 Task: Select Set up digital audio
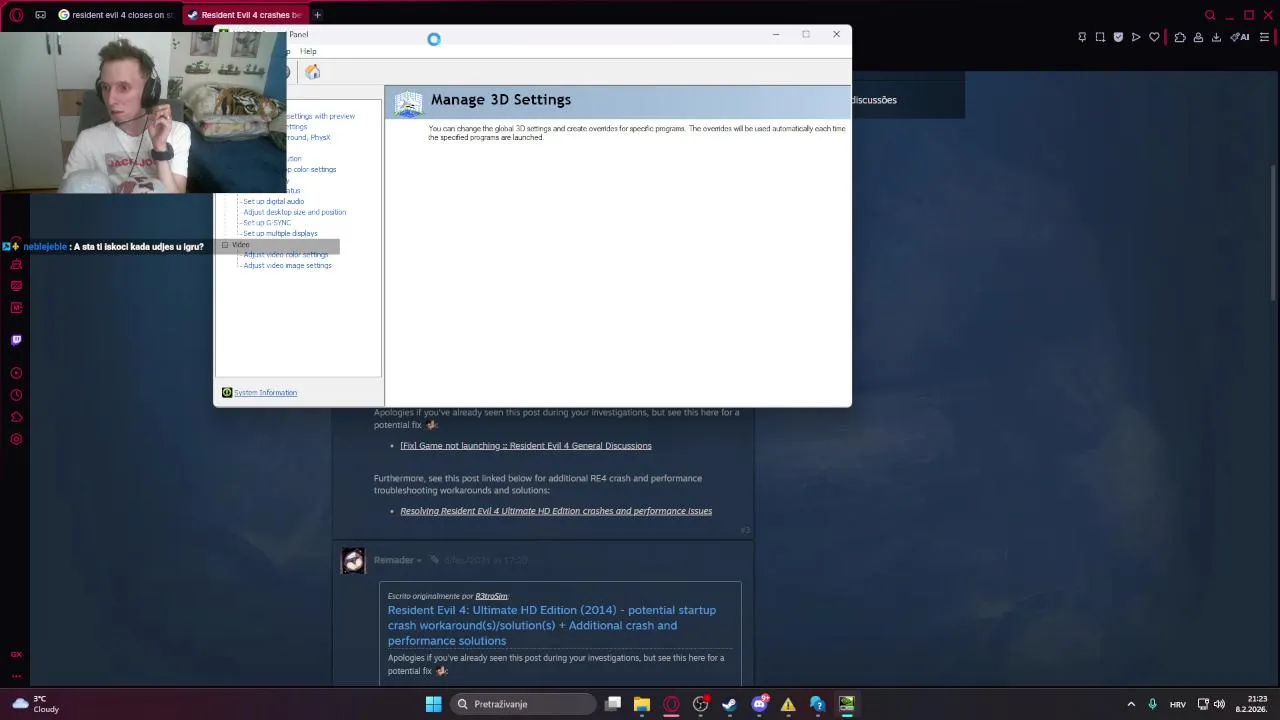coord(273,202)
